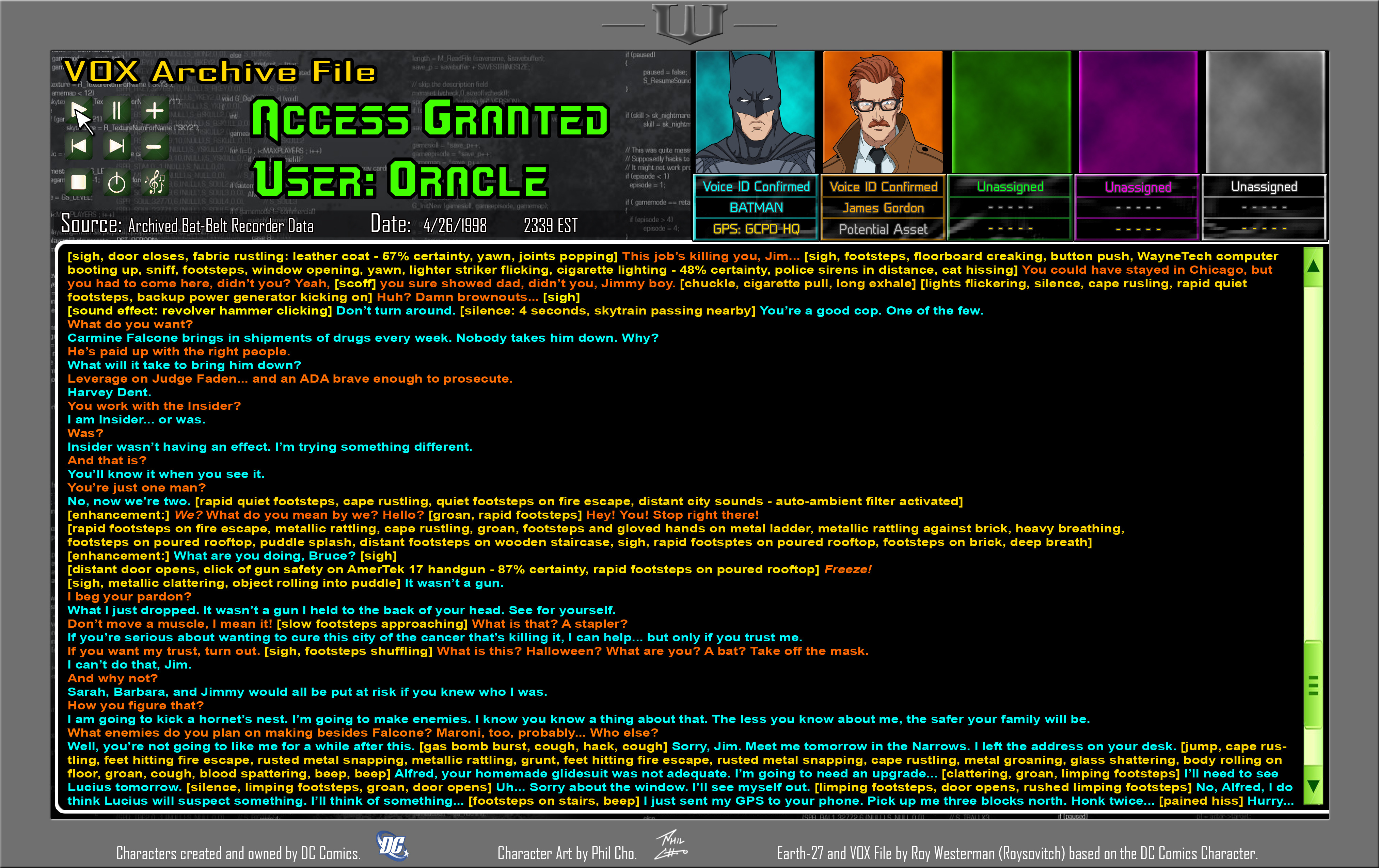Viewport: 1379px width, 868px height.
Task: Pause the recording playback
Action: coord(116,110)
